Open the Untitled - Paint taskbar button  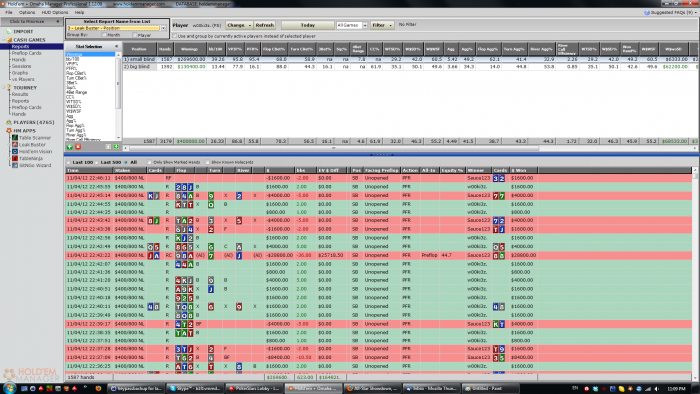point(490,389)
